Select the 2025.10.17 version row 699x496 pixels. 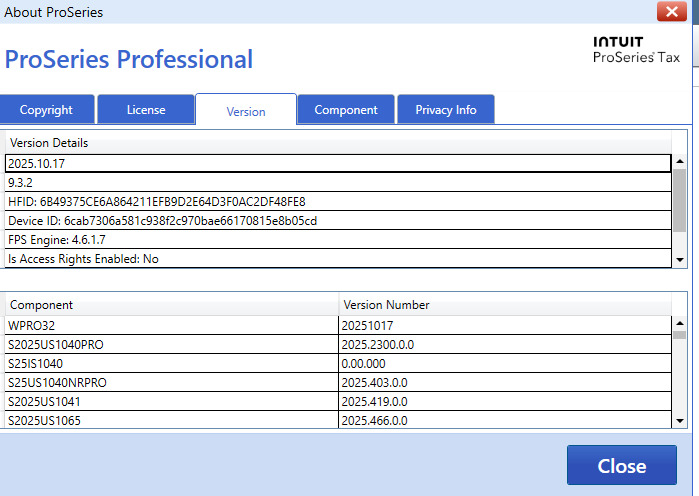[x=338, y=164]
